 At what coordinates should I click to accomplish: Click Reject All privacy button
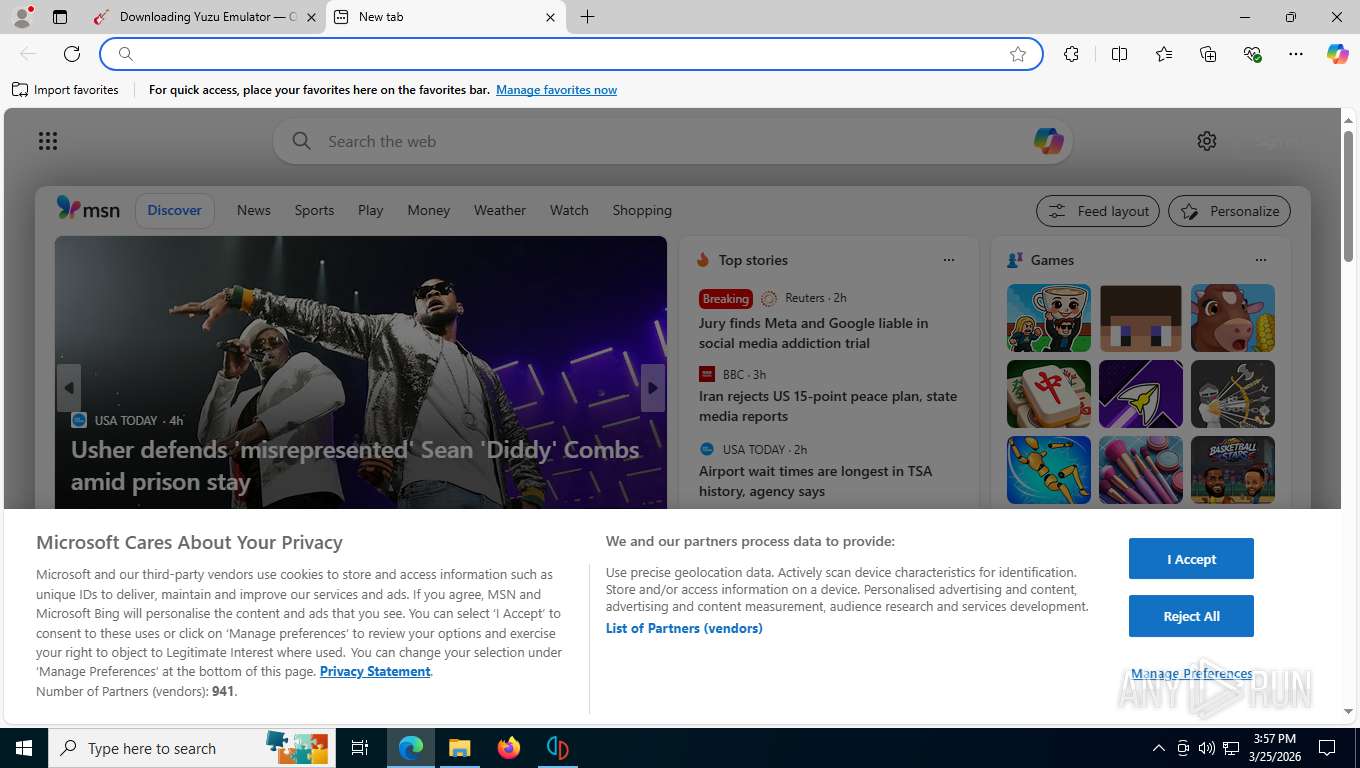pos(1191,616)
